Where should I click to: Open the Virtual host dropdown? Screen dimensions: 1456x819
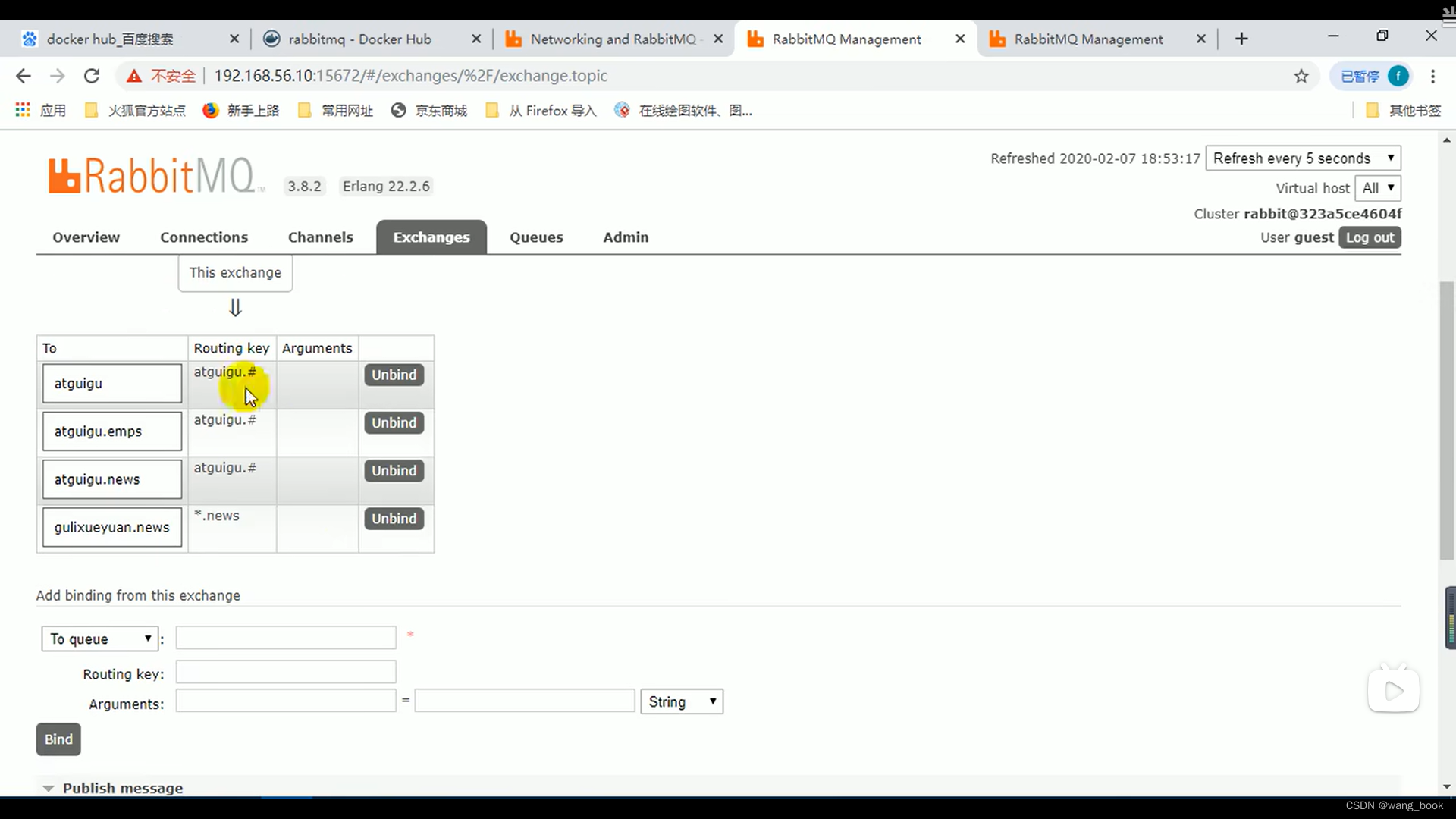coord(1378,188)
